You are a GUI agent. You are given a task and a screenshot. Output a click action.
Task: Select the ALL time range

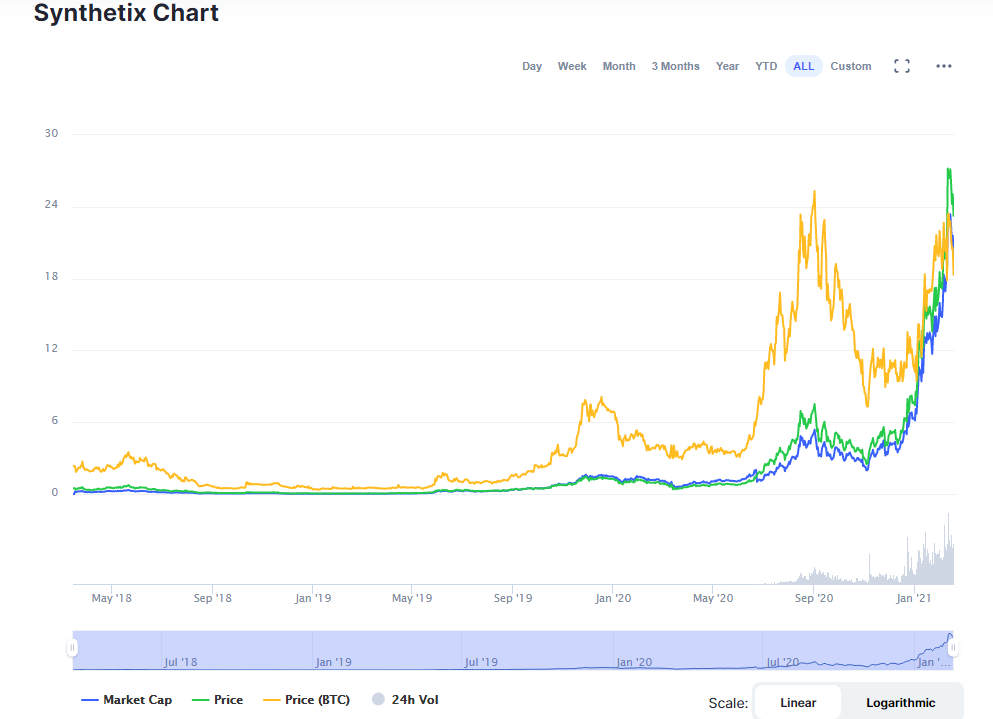point(803,66)
